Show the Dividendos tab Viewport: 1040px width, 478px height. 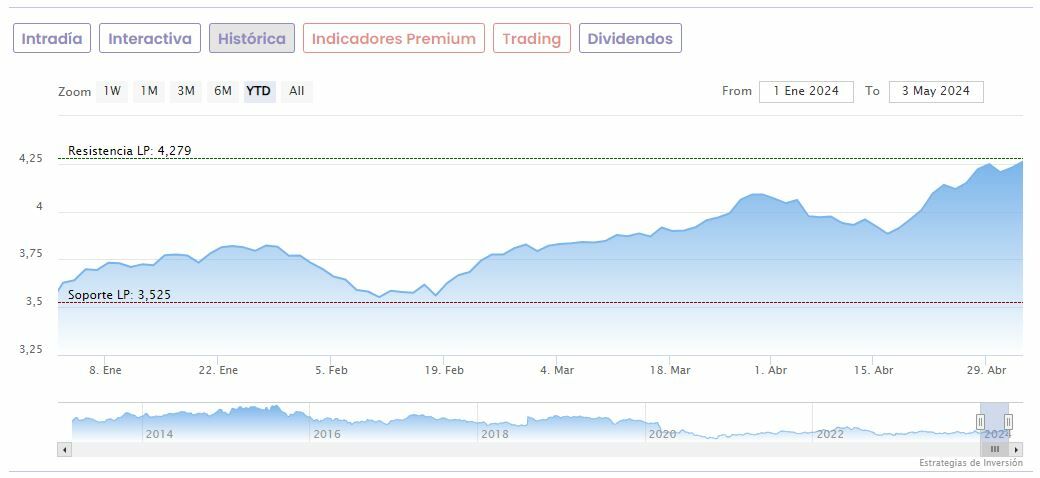[630, 39]
